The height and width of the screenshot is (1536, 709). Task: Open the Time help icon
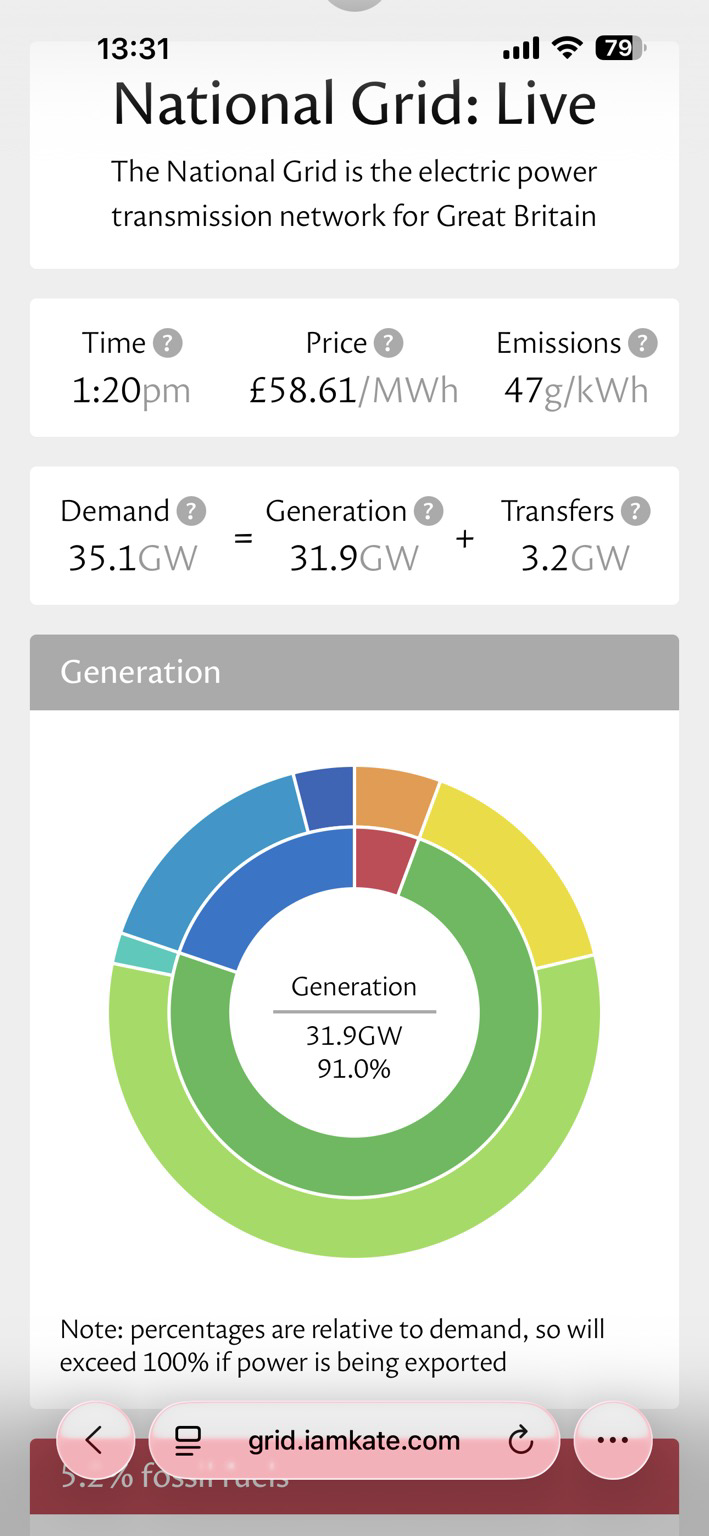tap(168, 343)
